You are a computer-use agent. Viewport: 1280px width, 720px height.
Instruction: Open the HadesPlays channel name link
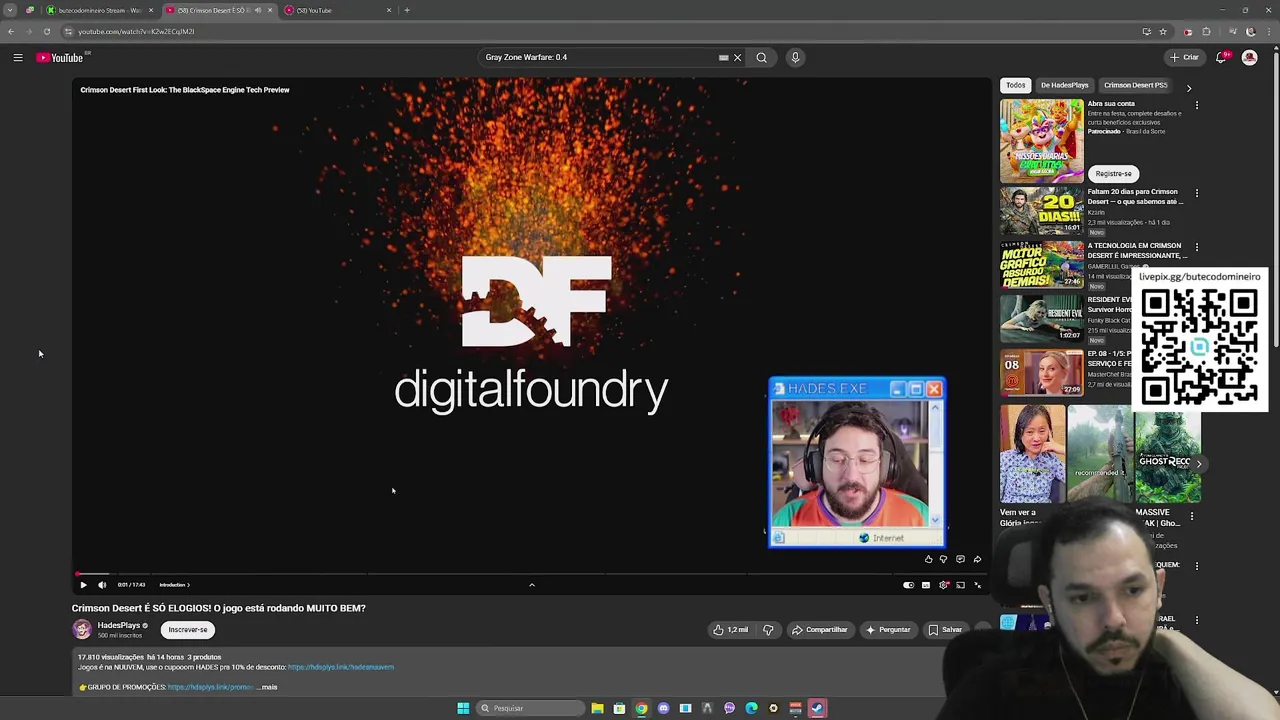pyautogui.click(x=119, y=625)
